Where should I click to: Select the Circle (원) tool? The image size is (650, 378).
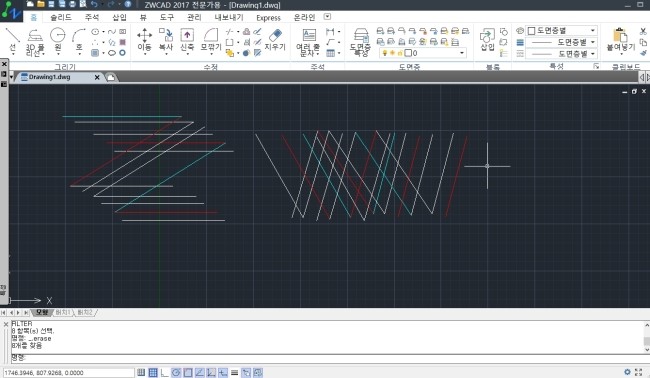(x=58, y=41)
